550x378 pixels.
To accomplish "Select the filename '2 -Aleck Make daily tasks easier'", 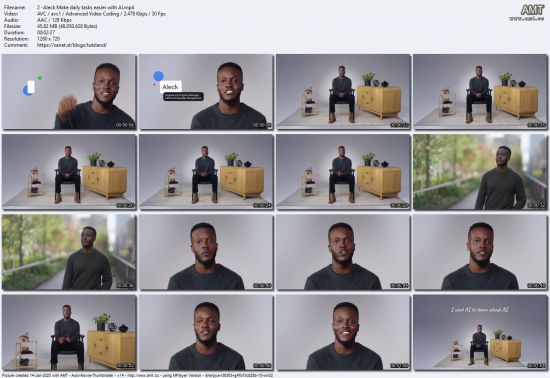I will [86, 7].
